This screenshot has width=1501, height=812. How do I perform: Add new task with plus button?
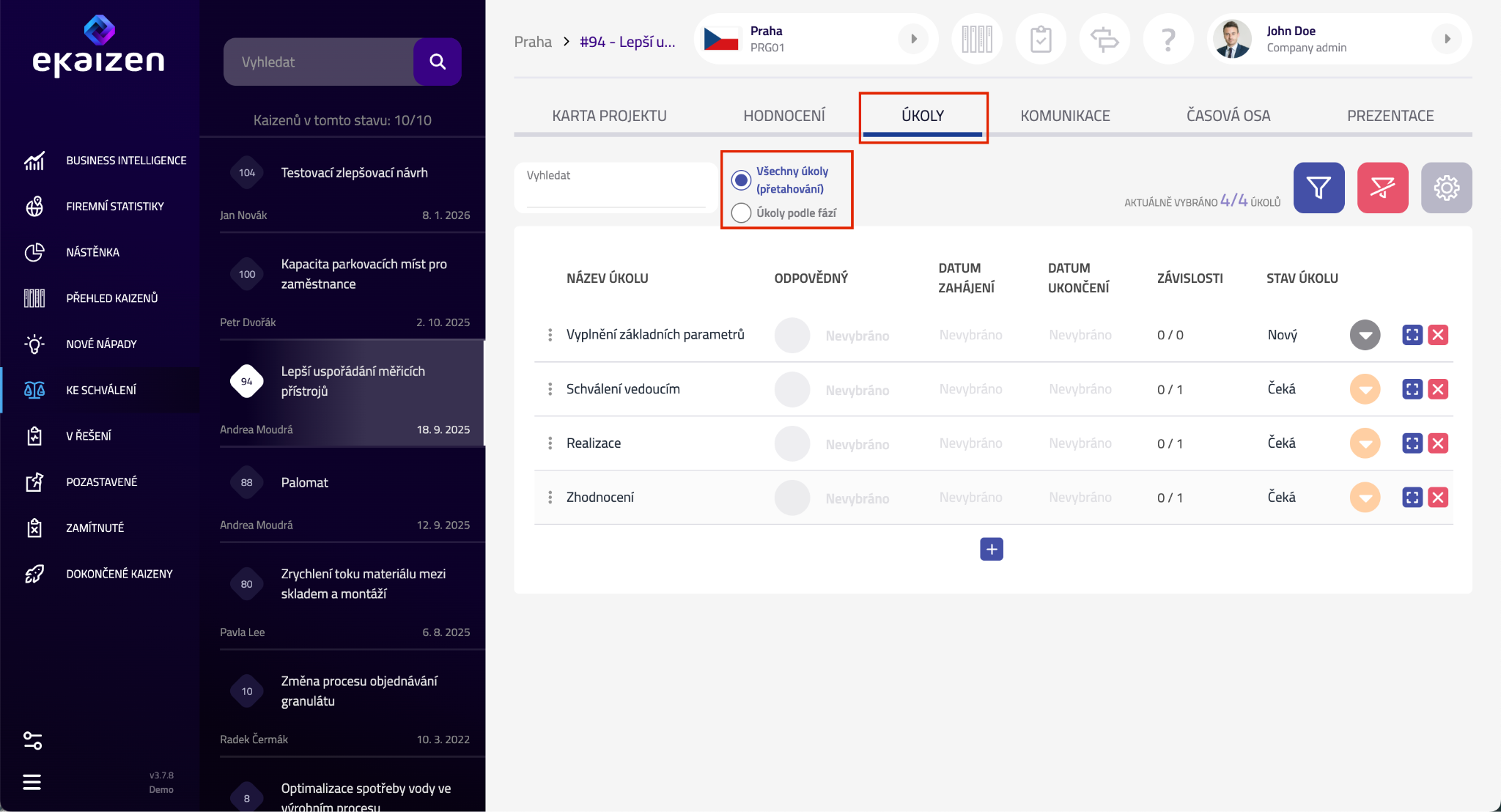tap(991, 549)
